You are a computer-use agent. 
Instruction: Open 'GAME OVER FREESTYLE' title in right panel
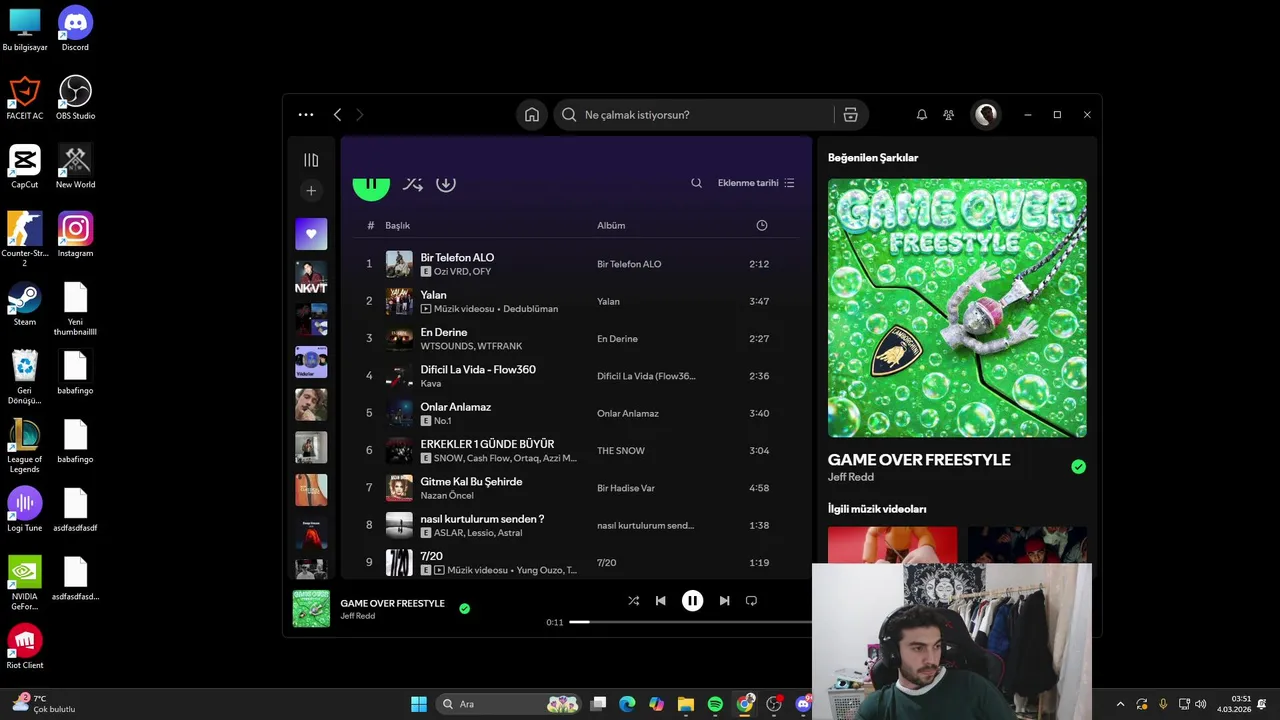(919, 460)
